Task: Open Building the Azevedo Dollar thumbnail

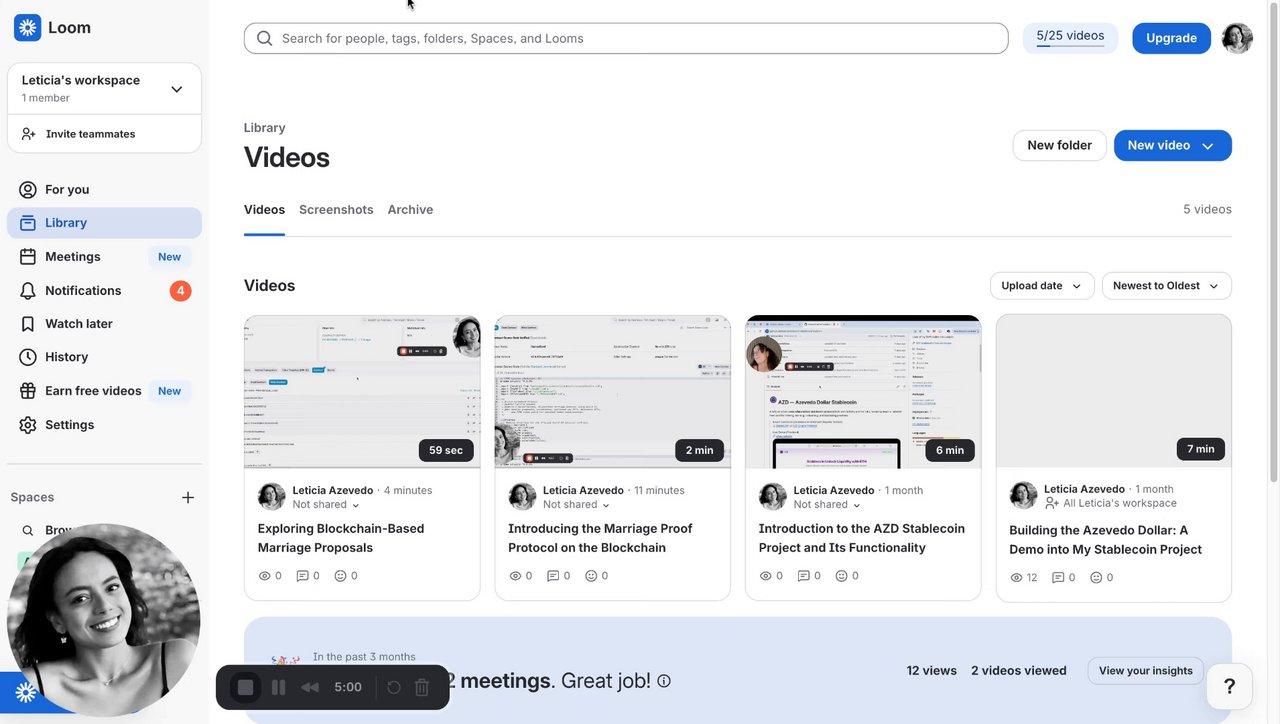Action: [x=1114, y=391]
